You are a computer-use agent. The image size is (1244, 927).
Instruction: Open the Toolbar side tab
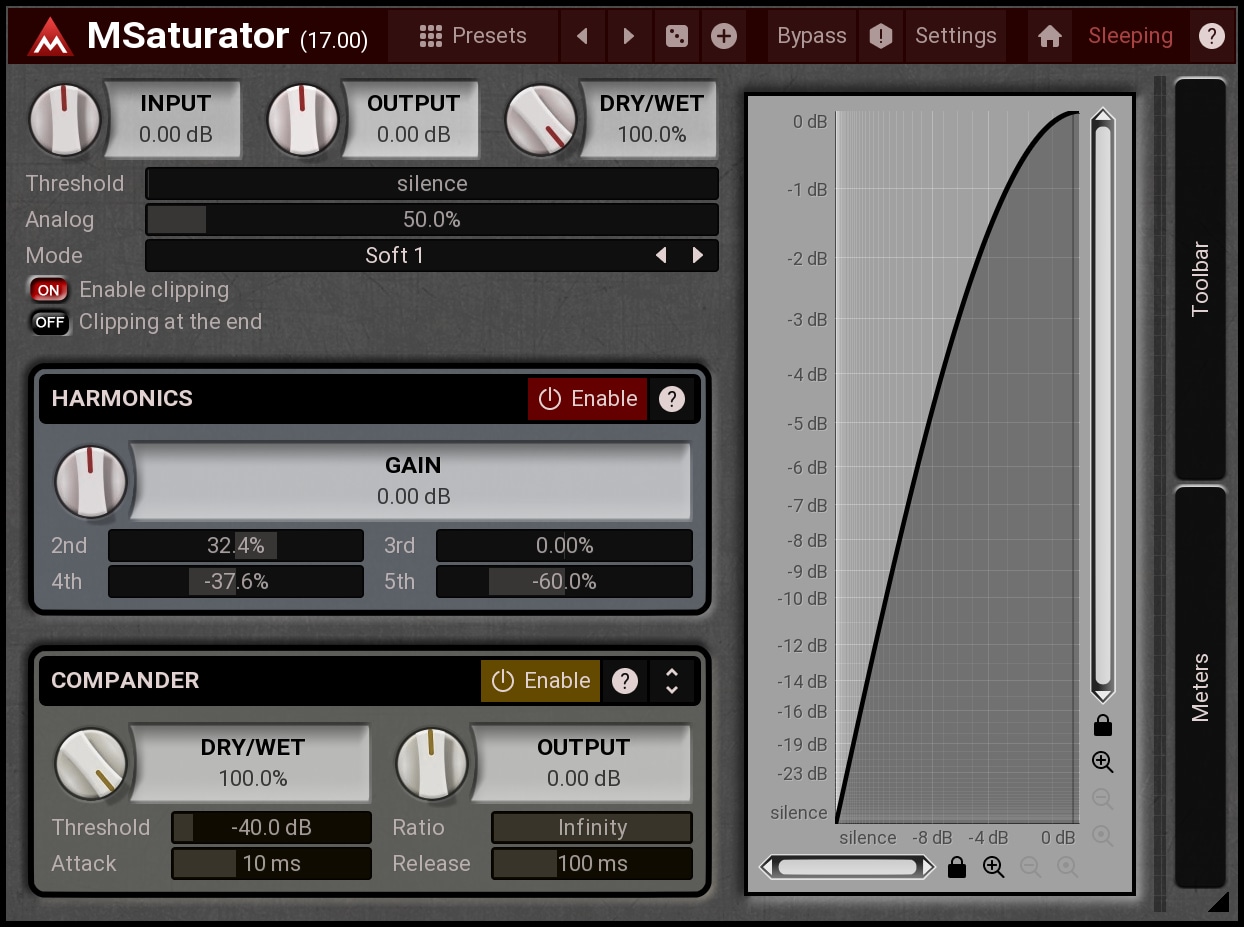tap(1200, 279)
